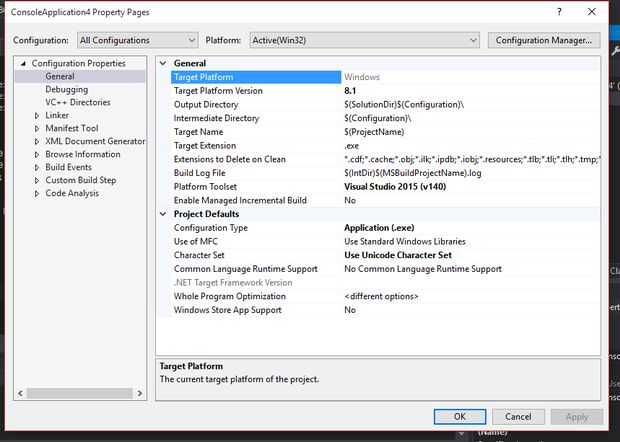Click the help question mark icon
Viewport: 620px width, 442px height.
click(x=559, y=12)
